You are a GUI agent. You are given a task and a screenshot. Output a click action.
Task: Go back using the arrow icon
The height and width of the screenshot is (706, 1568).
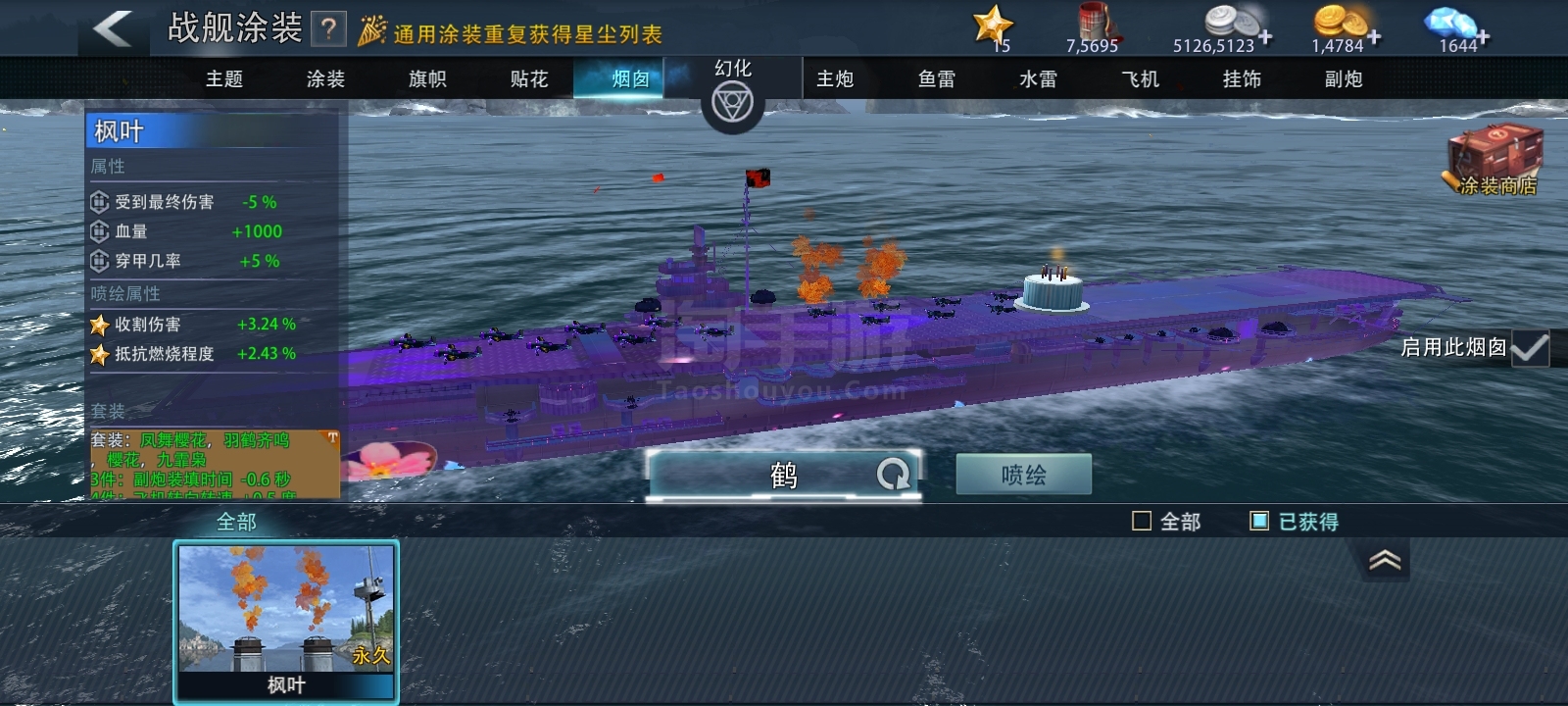click(112, 28)
